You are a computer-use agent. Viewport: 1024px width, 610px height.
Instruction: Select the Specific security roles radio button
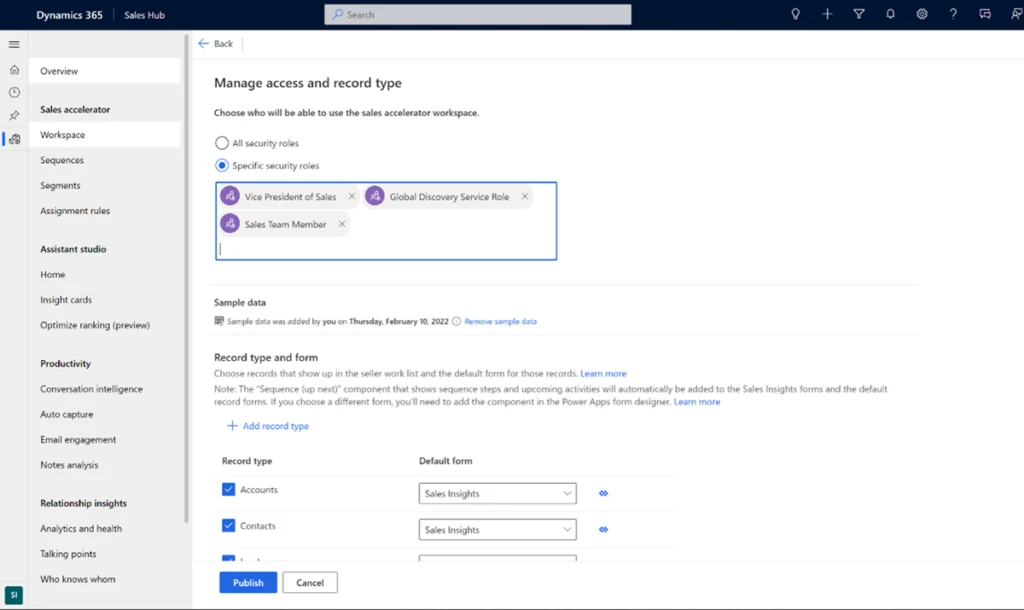222,166
